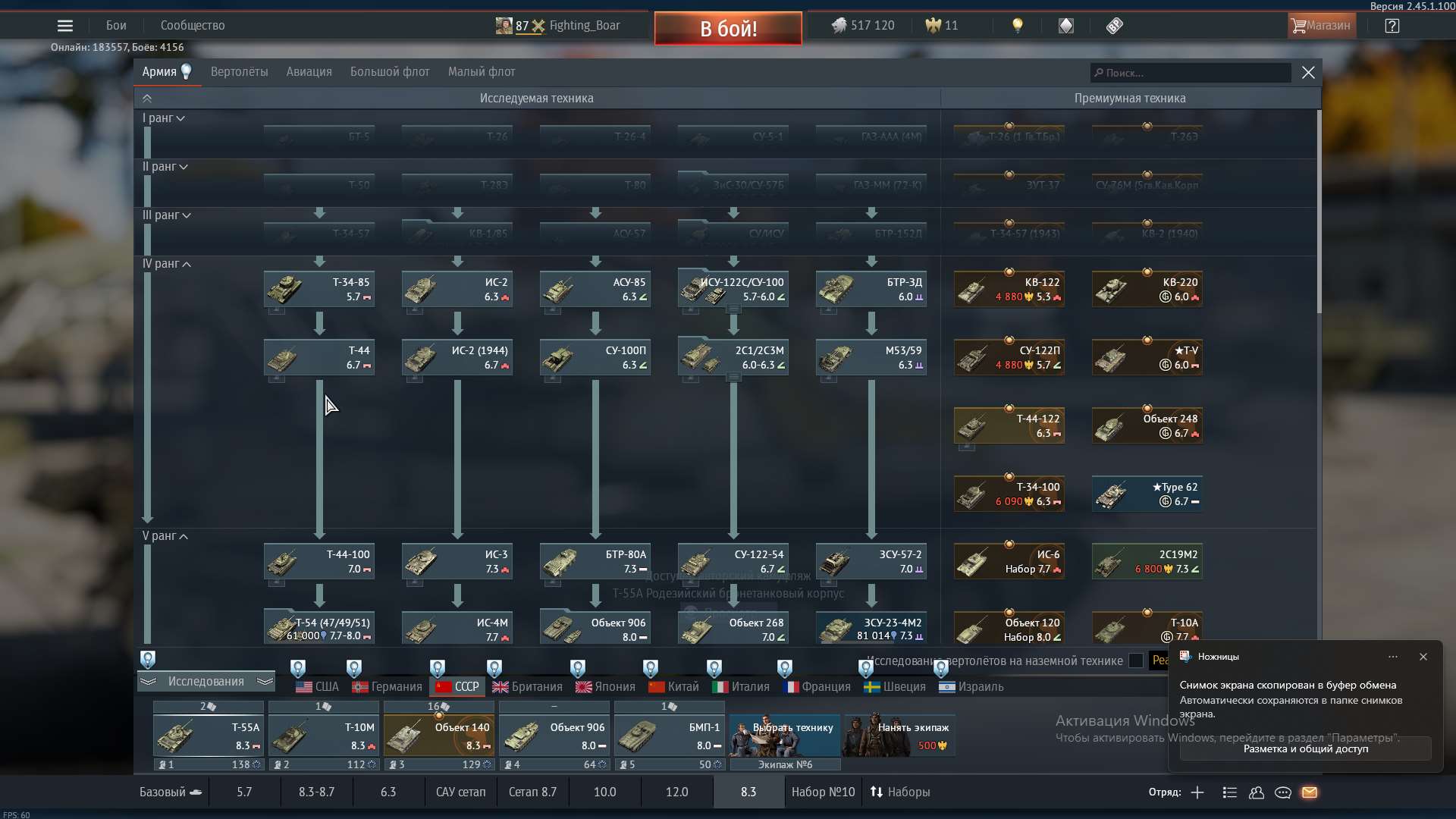
Task: Open Snipping Tool notification options dots
Action: 1393,657
